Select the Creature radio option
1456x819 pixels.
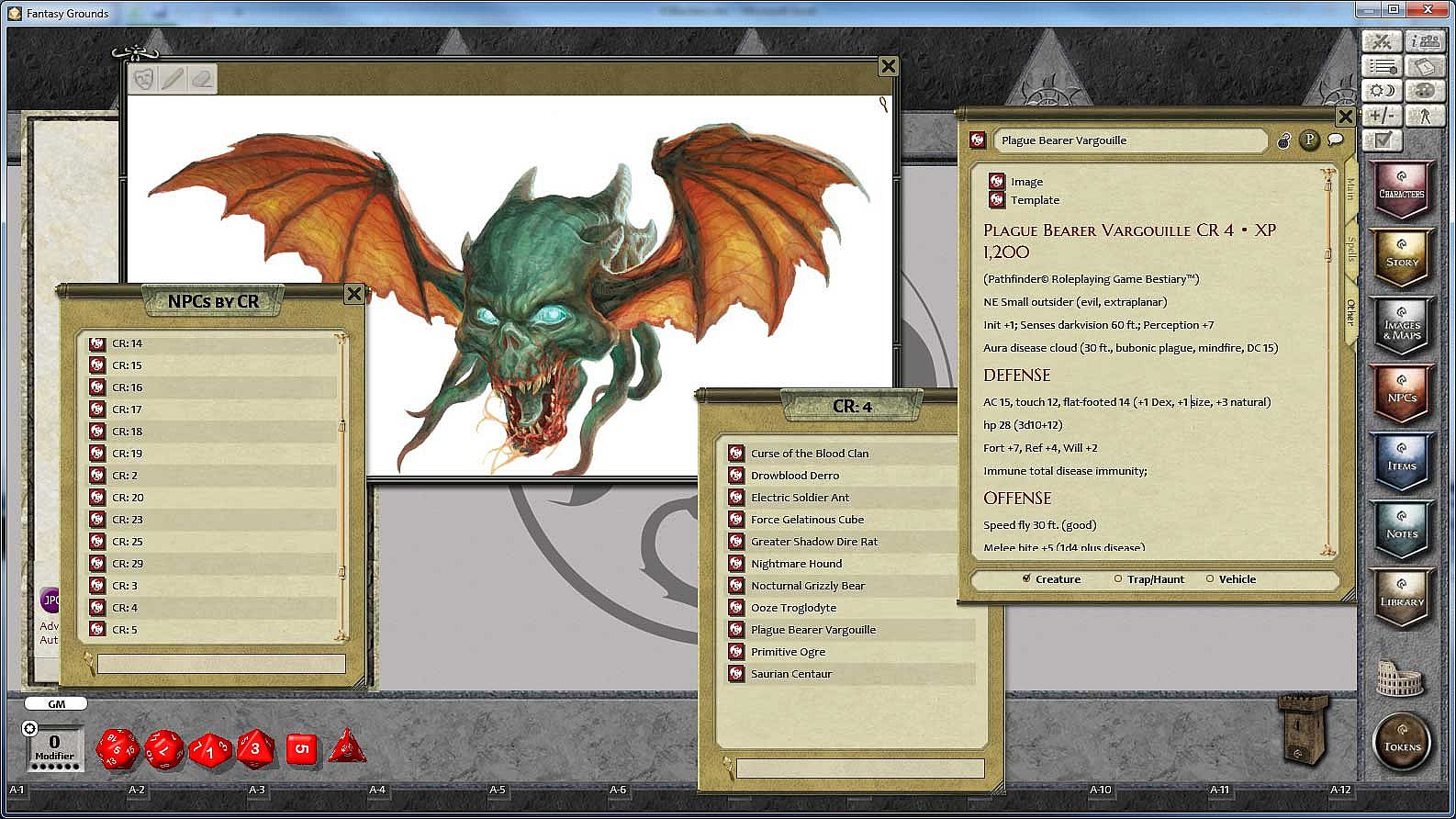pos(1051,579)
